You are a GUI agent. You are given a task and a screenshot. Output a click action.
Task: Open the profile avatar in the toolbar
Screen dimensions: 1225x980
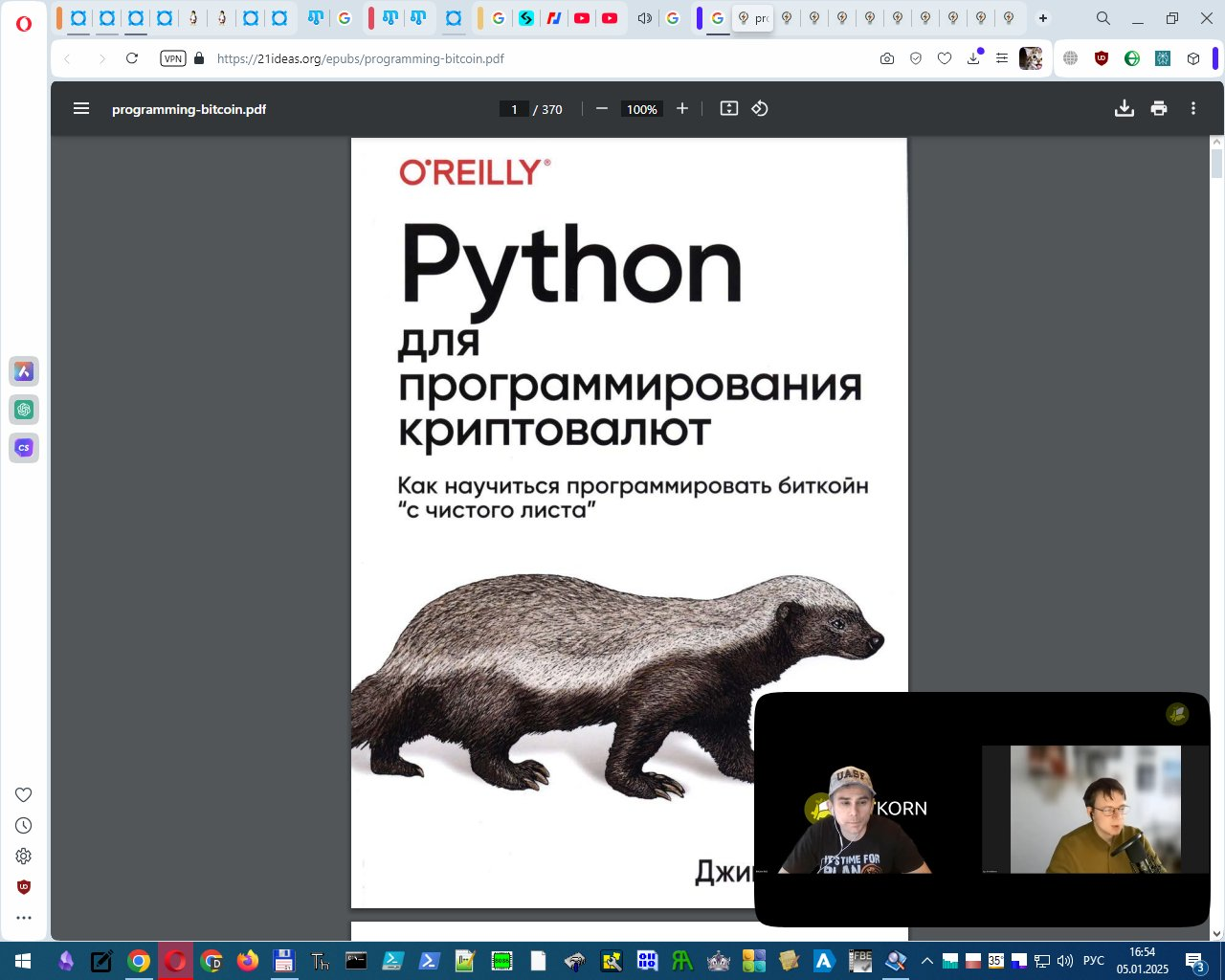(1031, 58)
